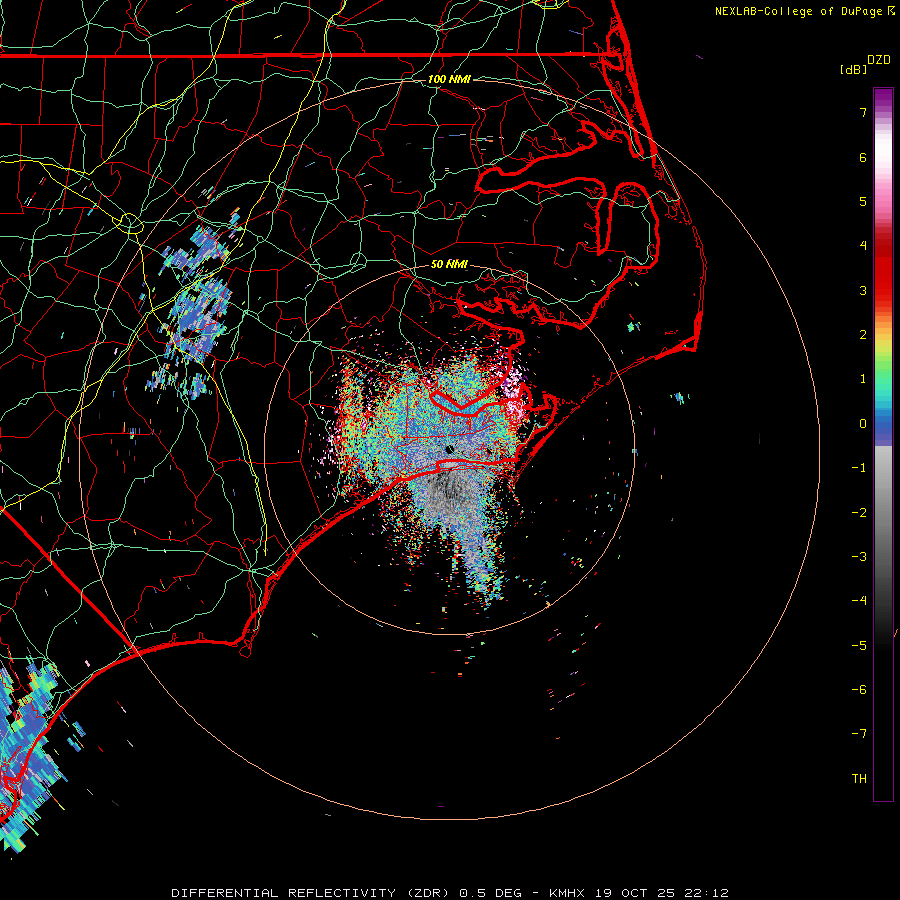Click the -5 value on color scale
The width and height of the screenshot is (900, 900).
(x=859, y=646)
